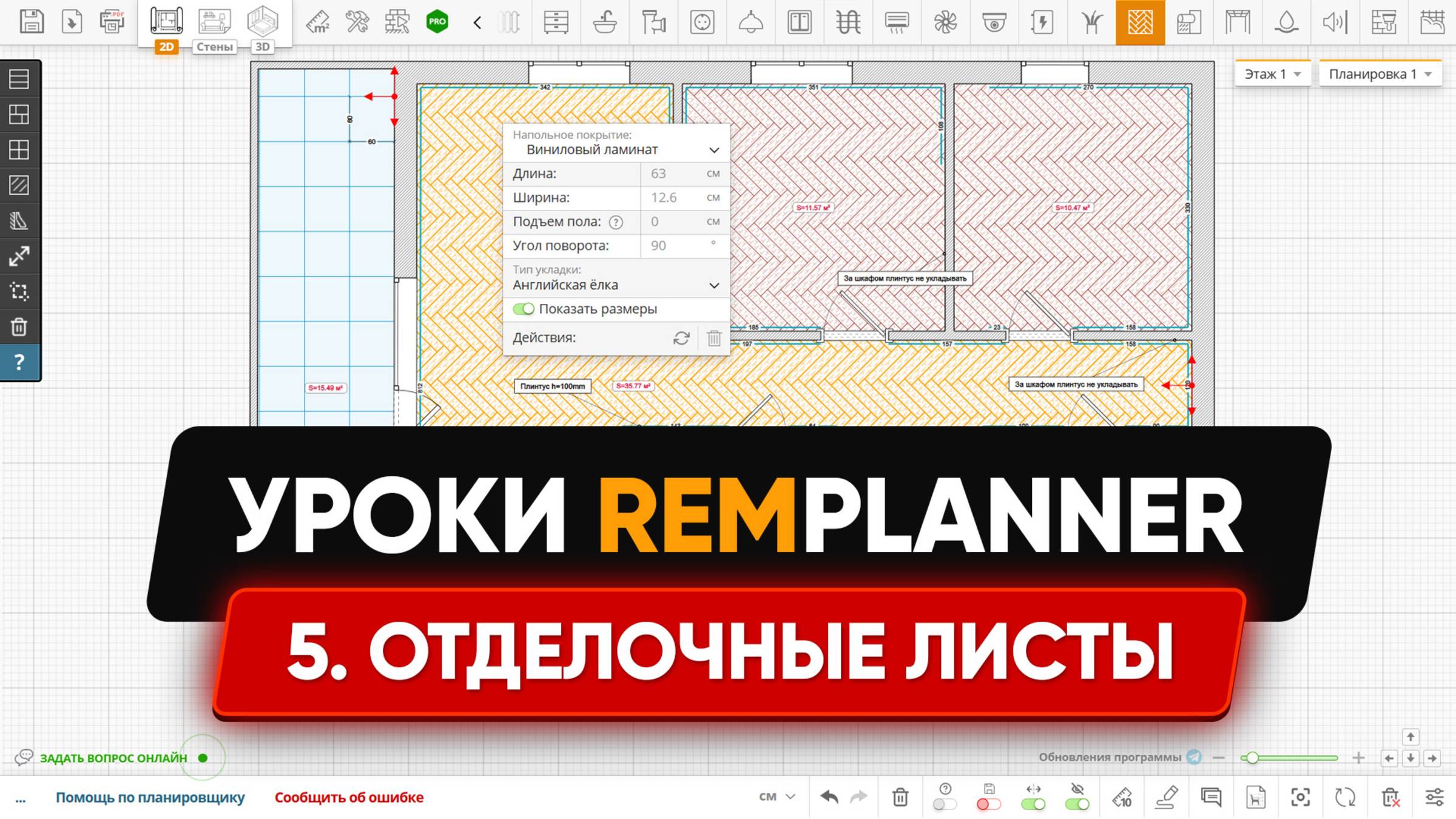Open the ceiling light placement tool

752,22
